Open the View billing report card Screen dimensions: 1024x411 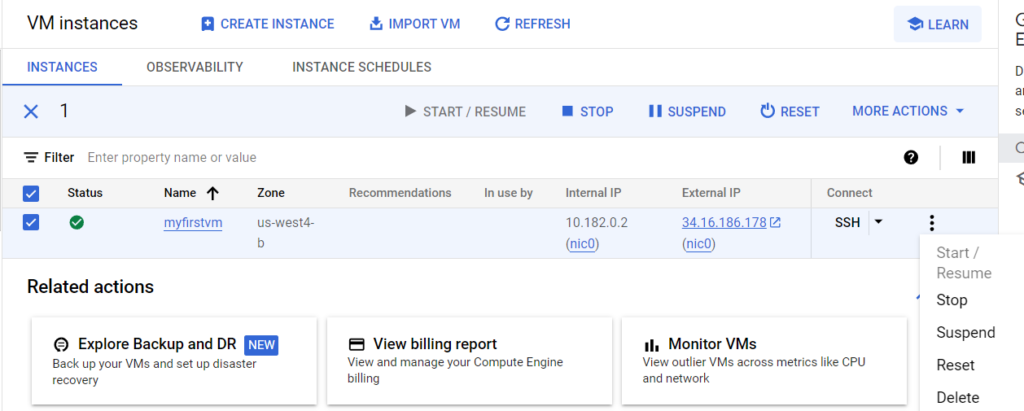pos(470,361)
